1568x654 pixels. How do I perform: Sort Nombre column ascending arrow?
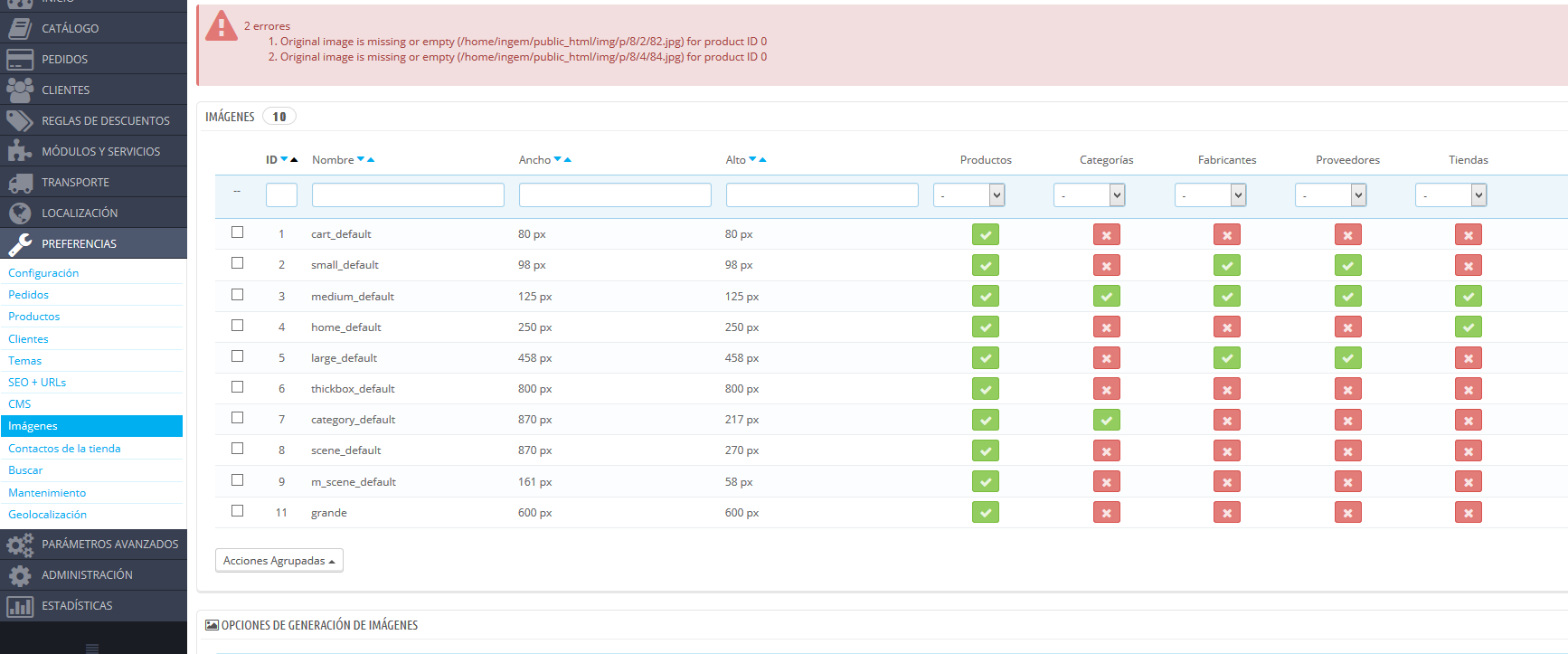coord(371,159)
